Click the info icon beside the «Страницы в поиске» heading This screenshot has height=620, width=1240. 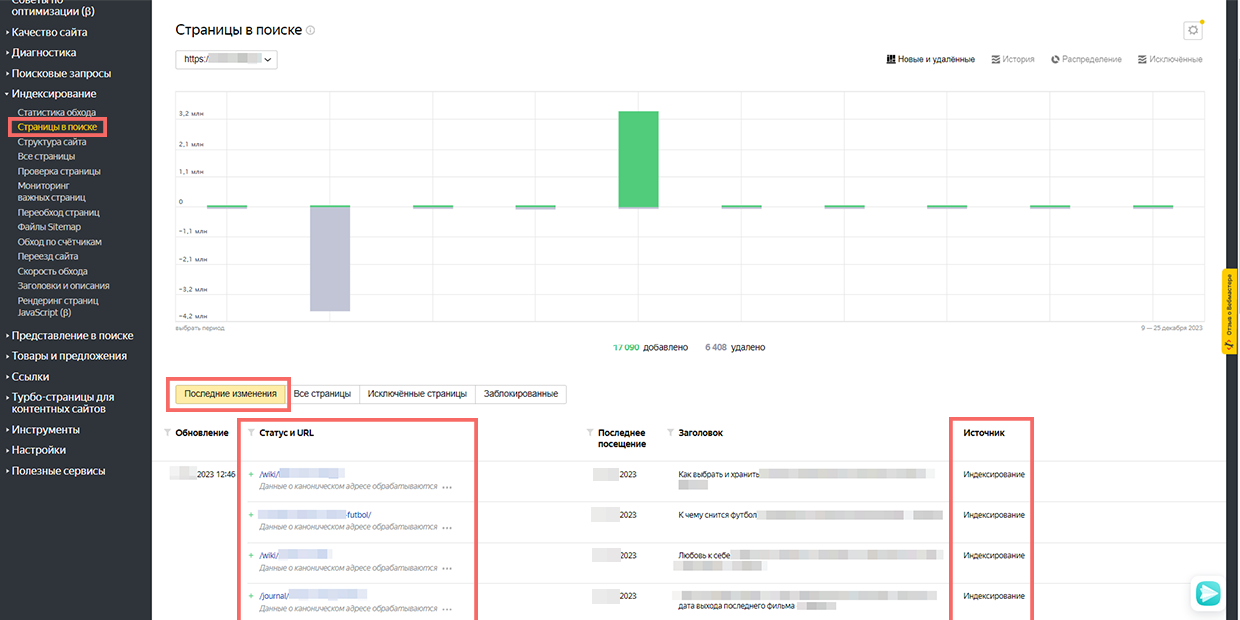pos(311,31)
